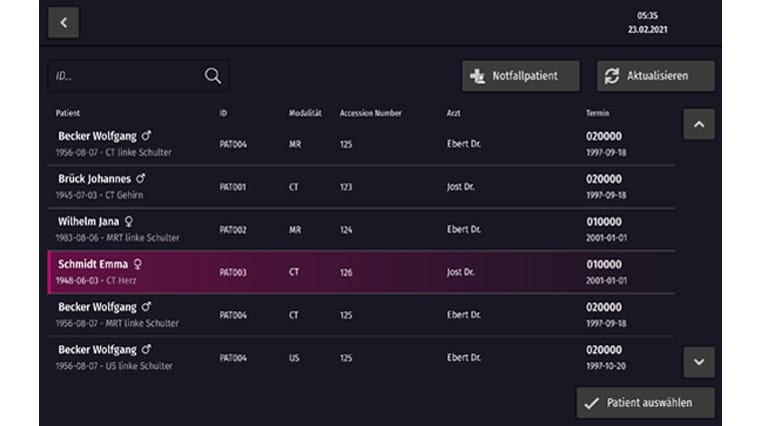
Task: Confirm with Patient auswählen button
Action: tap(646, 402)
